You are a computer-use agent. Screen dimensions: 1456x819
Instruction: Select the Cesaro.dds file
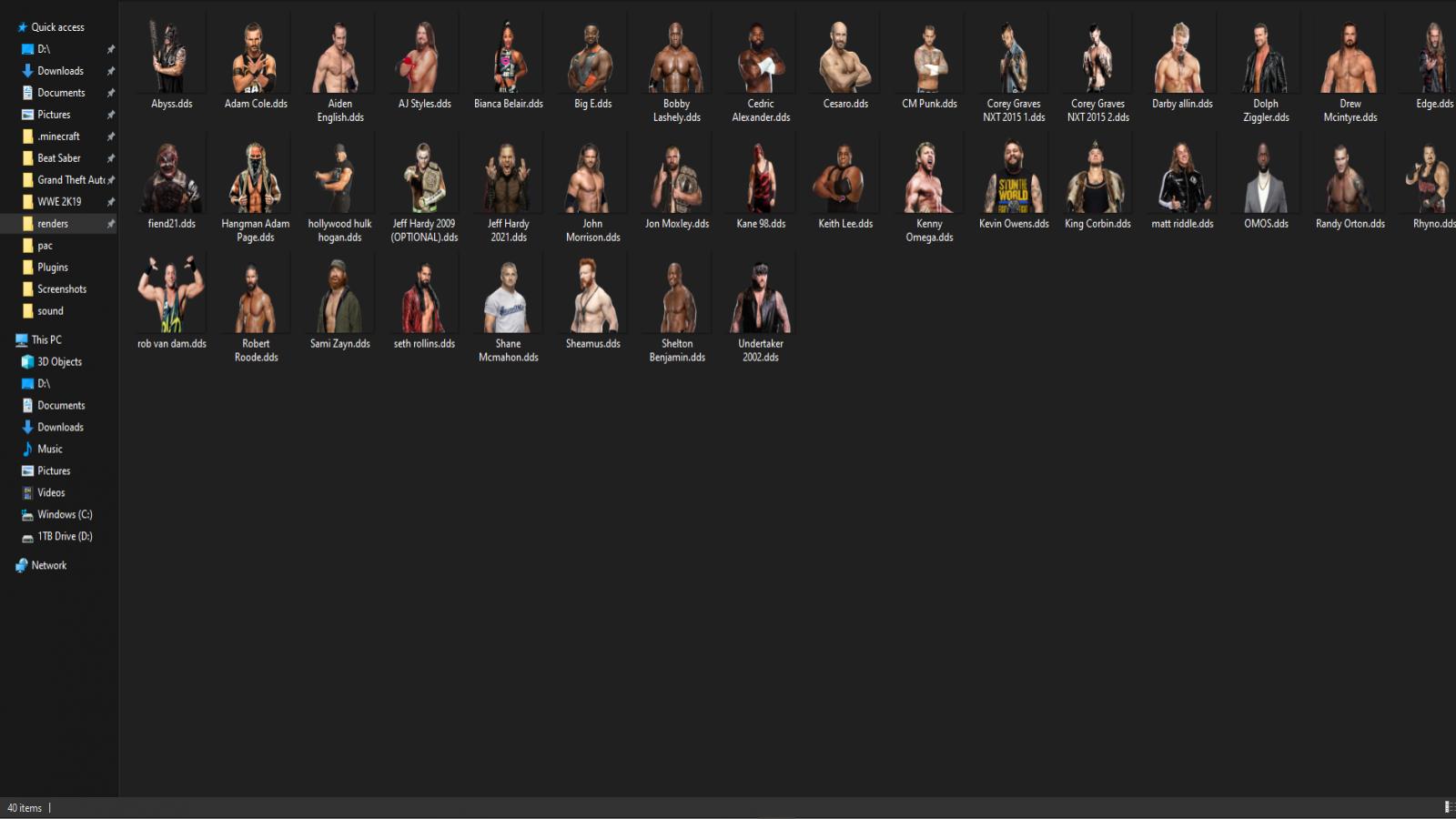[x=844, y=65]
